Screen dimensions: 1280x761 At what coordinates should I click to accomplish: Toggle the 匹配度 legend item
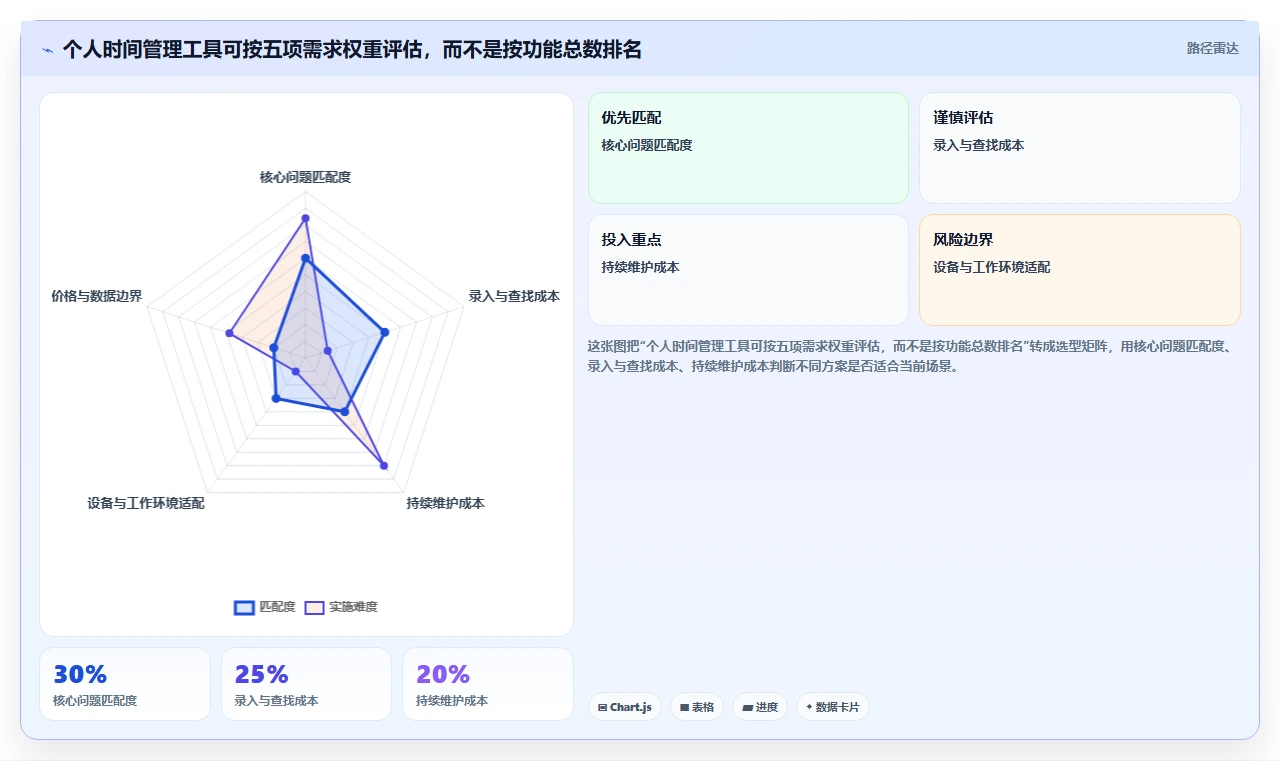point(265,607)
